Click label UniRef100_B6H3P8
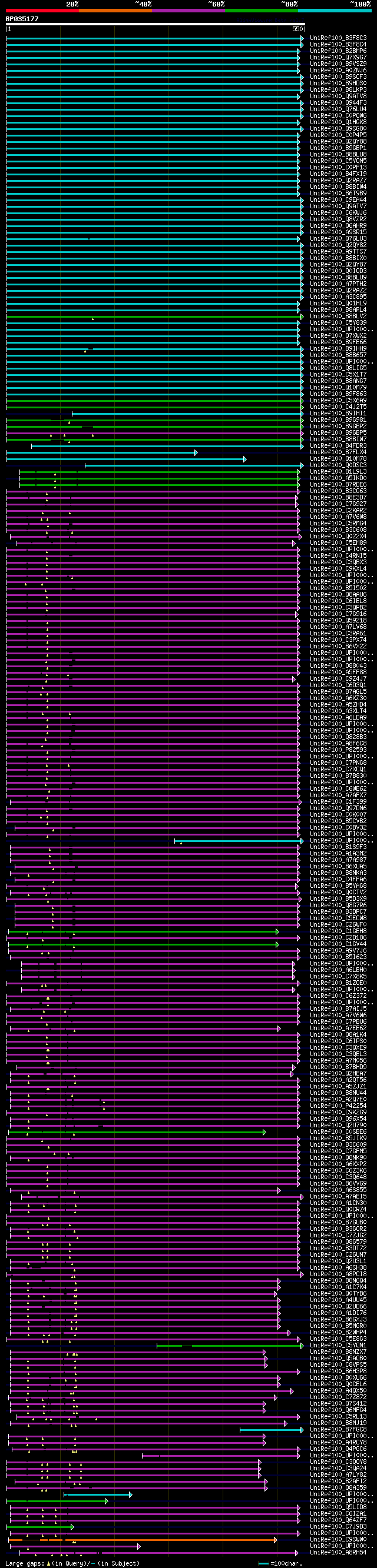 point(338,1371)
